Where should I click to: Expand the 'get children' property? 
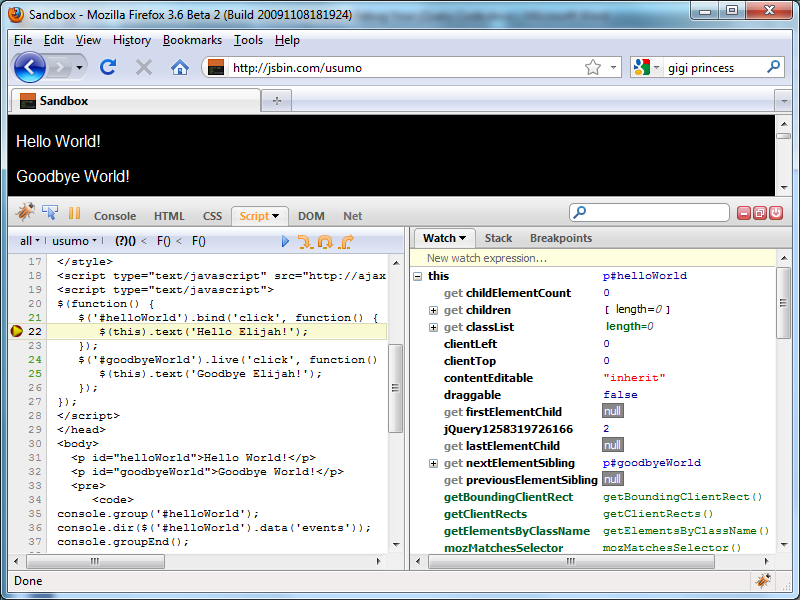433,310
